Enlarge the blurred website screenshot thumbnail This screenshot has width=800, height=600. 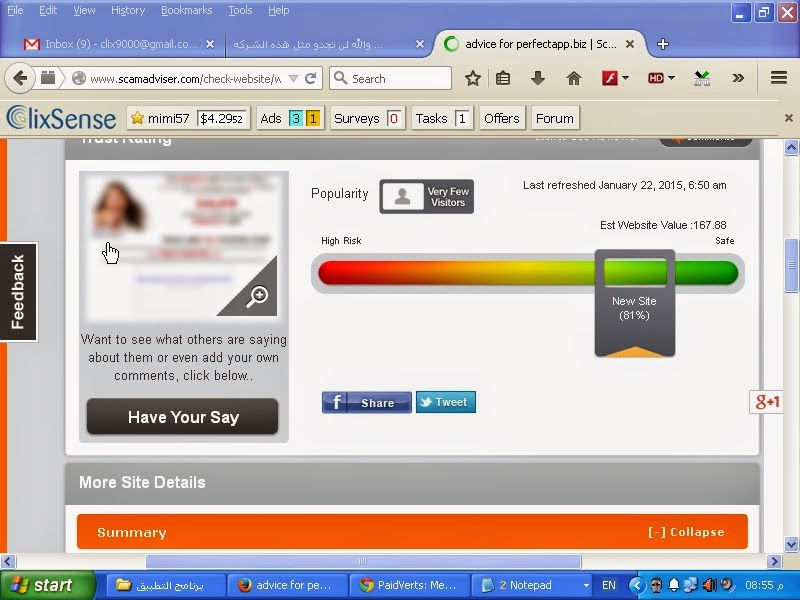[x=184, y=246]
